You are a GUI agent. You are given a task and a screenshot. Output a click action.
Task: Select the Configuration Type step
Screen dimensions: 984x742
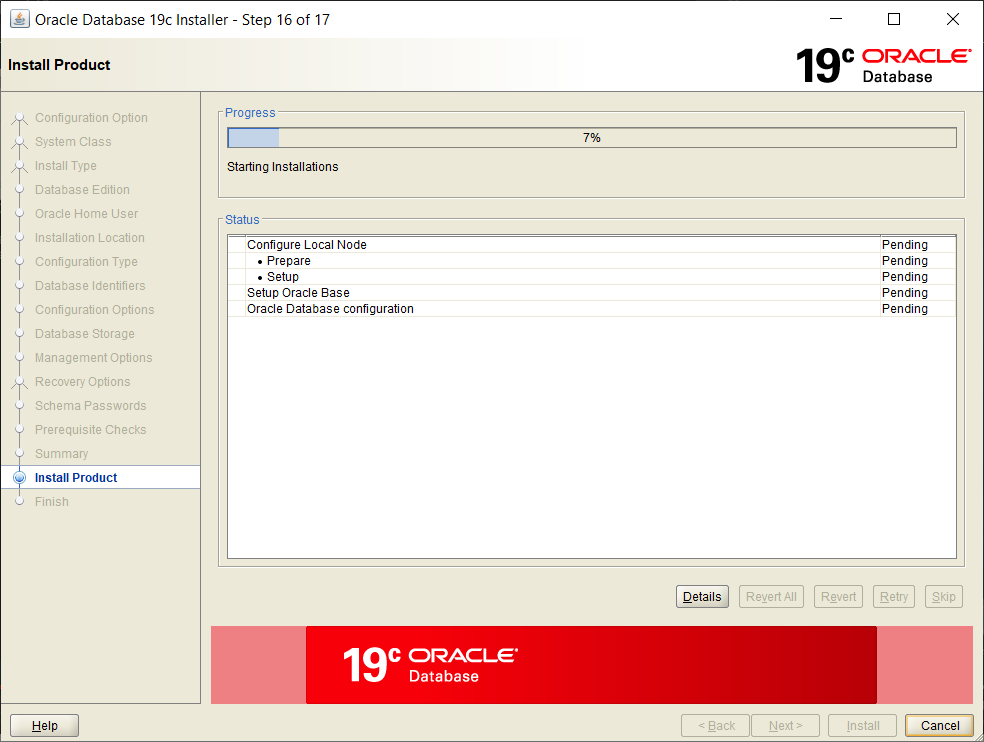86,262
